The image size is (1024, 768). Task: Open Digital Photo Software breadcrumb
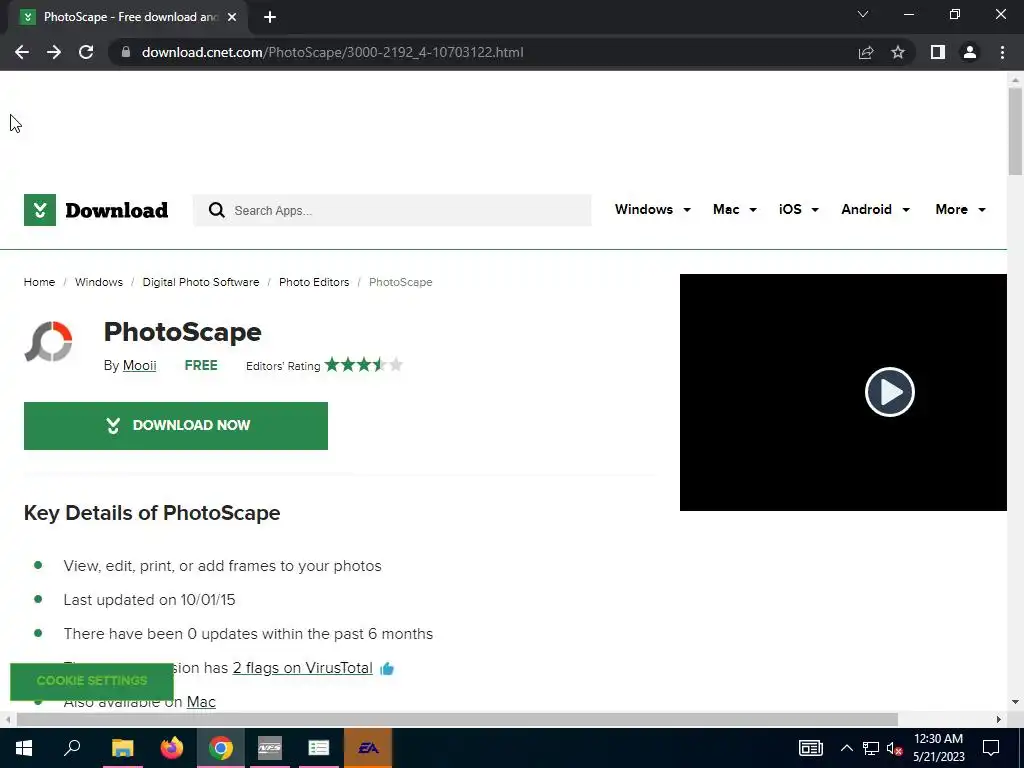[x=200, y=282]
